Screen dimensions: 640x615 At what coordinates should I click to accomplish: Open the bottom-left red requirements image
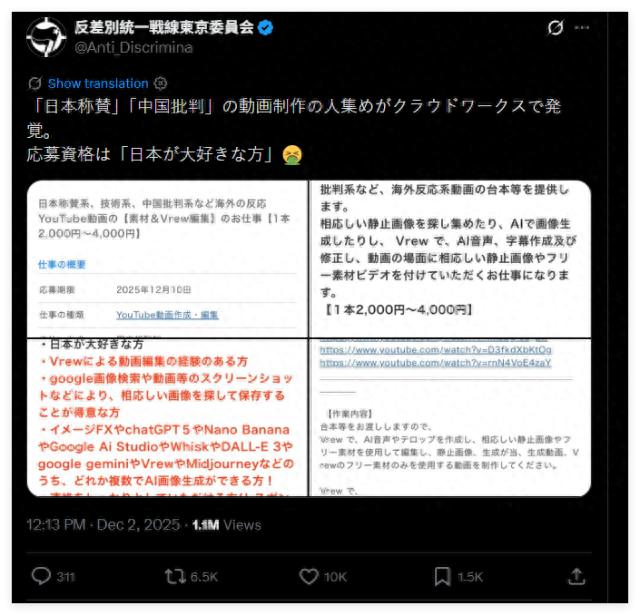click(167, 417)
